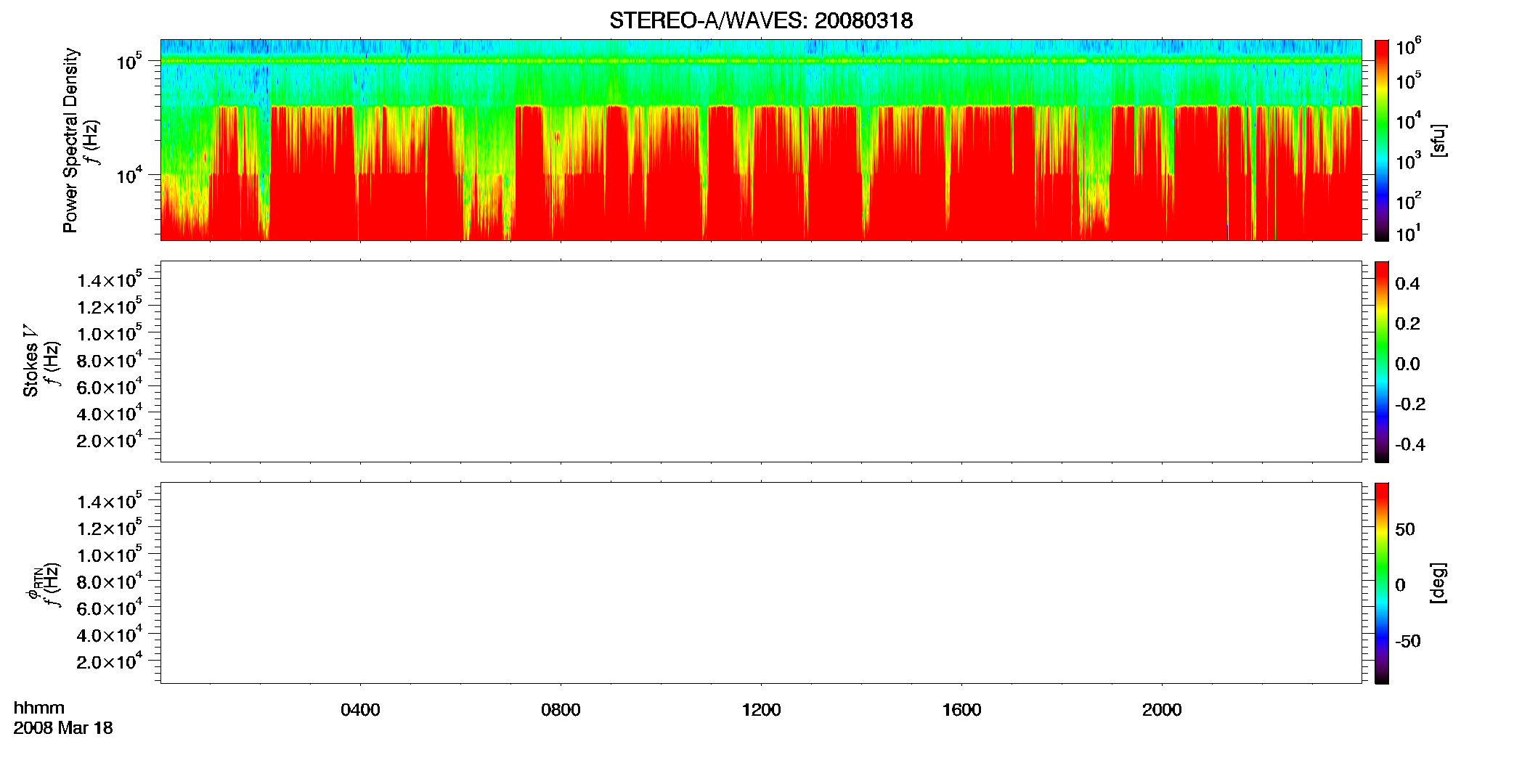1522x784 pixels.
Task: Click the Stokes V axis label
Action: pyautogui.click(x=30, y=362)
